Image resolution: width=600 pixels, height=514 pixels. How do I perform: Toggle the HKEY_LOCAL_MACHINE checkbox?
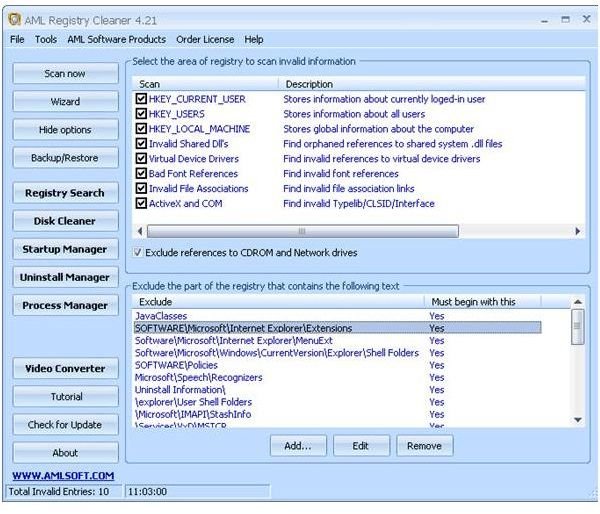pyautogui.click(x=141, y=129)
